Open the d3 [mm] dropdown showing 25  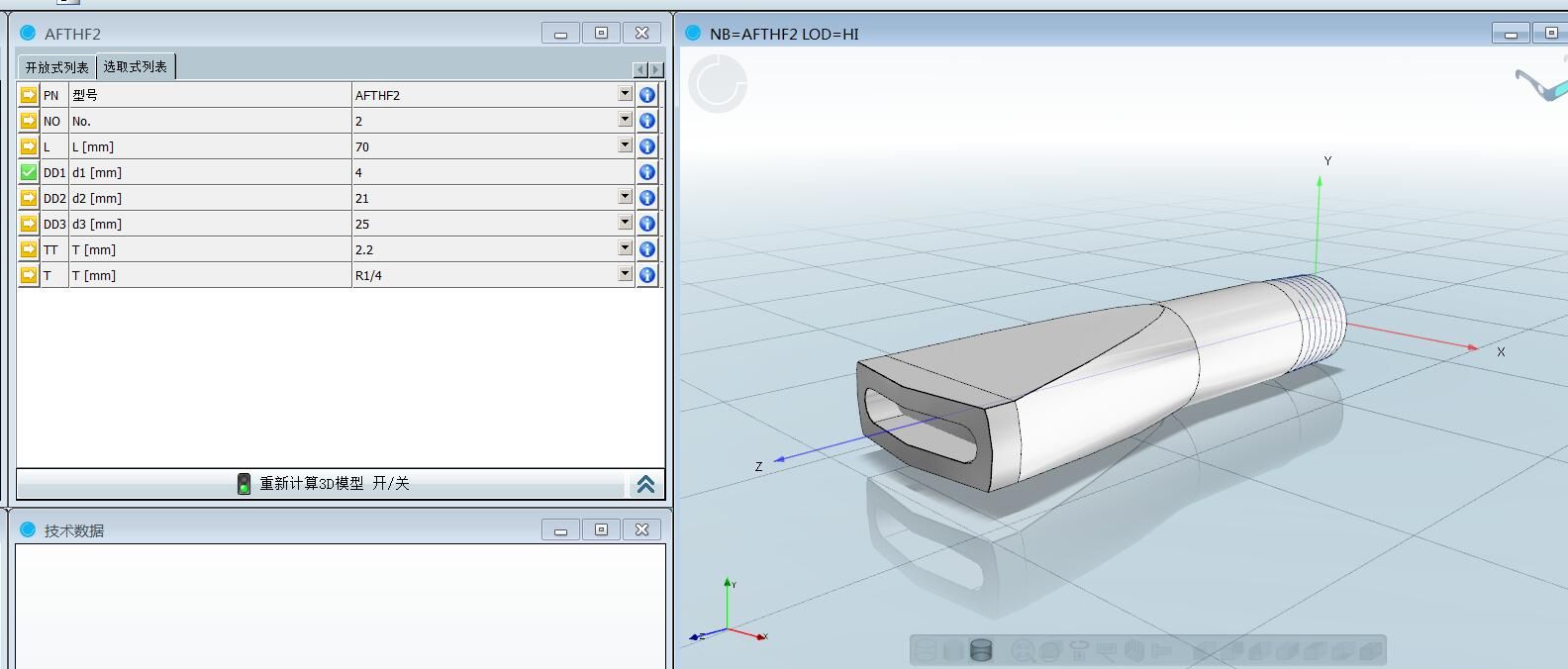pos(625,223)
